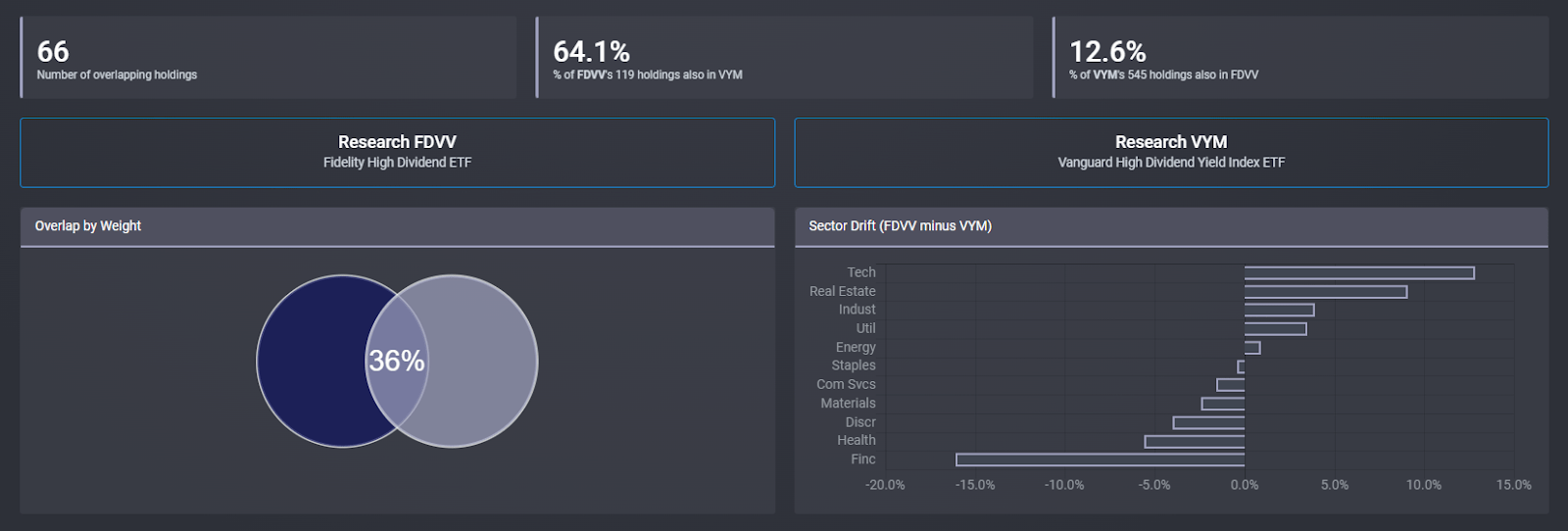Click the Energy sector bar
Viewport: 1568px width, 531px height.
click(1252, 347)
